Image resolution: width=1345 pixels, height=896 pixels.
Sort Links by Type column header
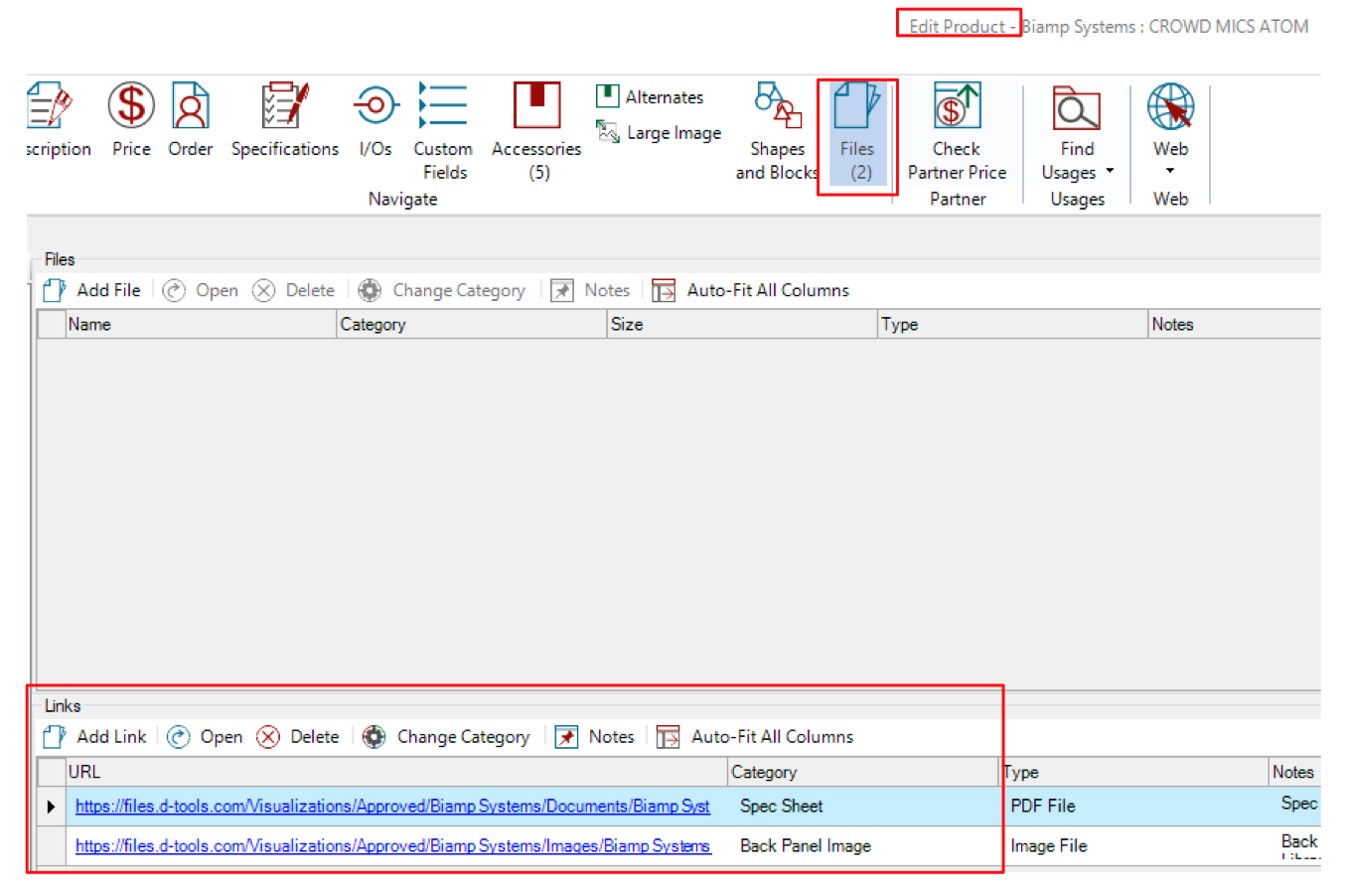1134,772
